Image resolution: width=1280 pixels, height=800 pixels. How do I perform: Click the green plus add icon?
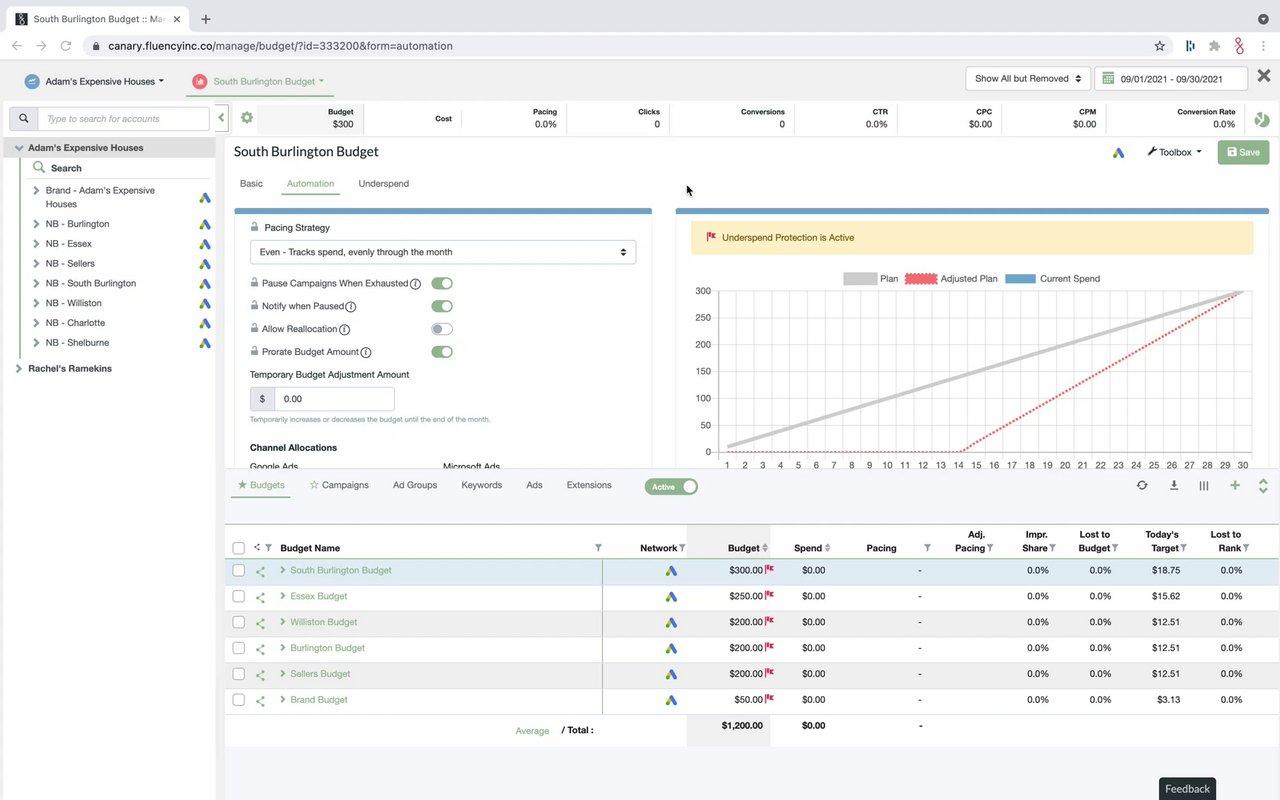[1235, 485]
